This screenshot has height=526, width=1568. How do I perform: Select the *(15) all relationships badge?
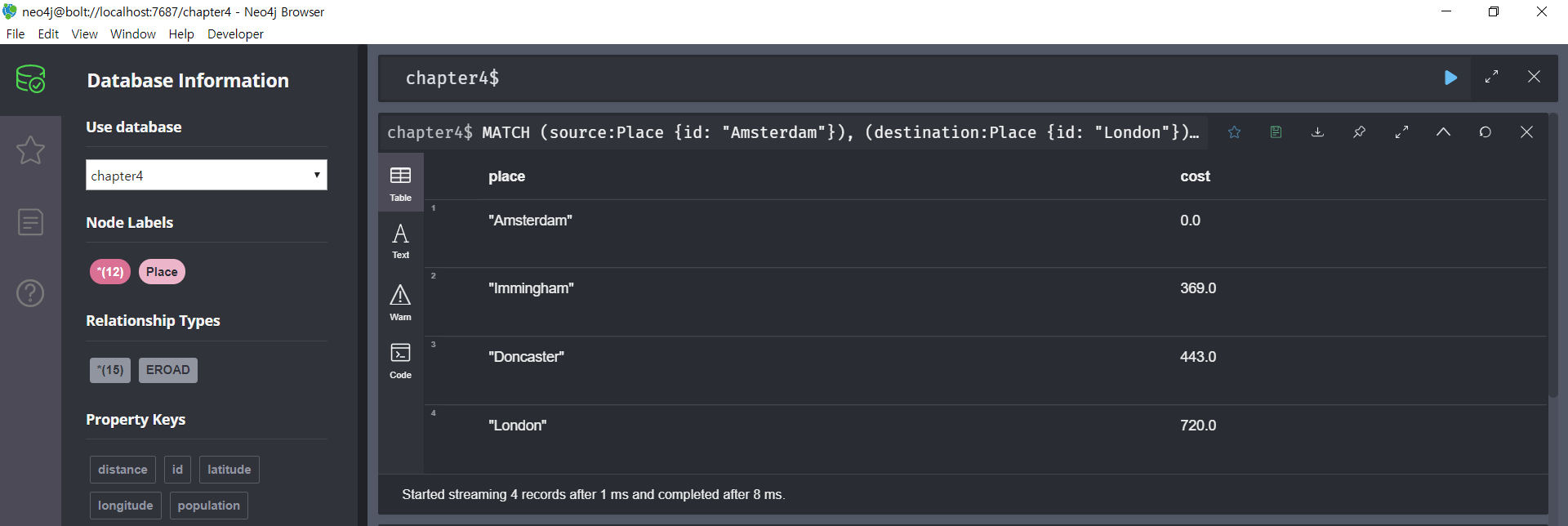pyautogui.click(x=110, y=370)
